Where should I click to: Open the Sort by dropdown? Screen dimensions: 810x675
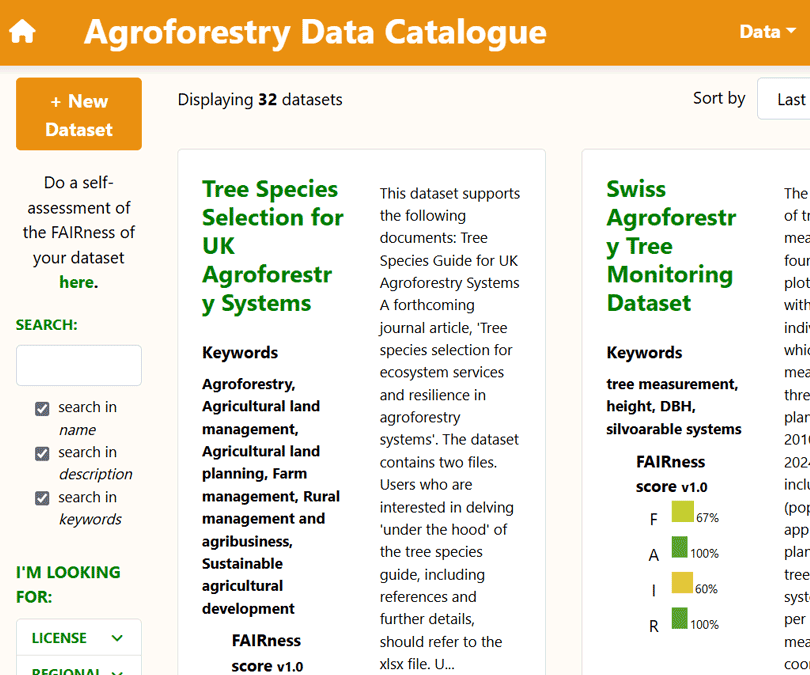click(x=784, y=99)
